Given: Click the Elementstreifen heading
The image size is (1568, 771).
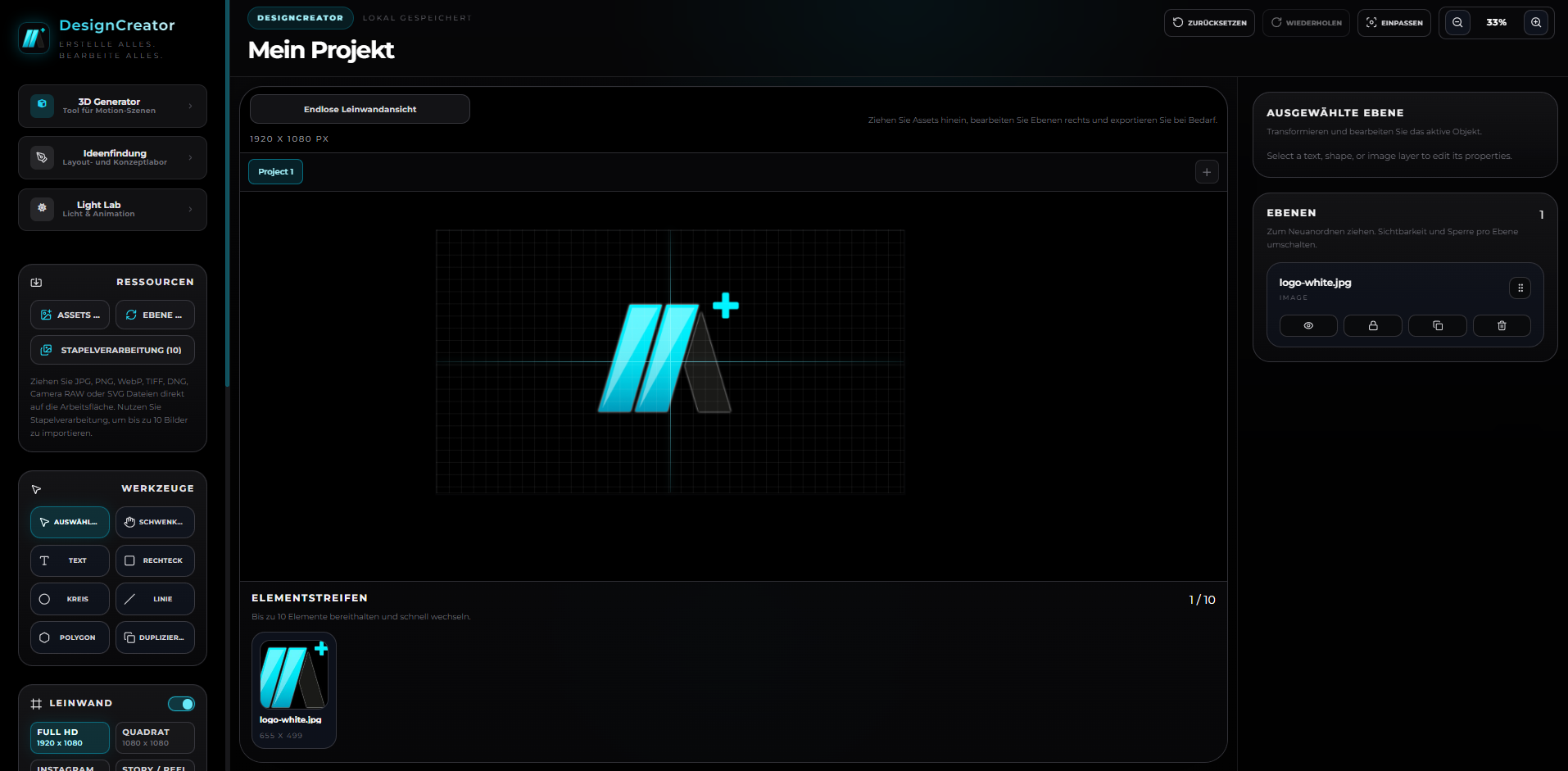Looking at the screenshot, I should coord(310,598).
